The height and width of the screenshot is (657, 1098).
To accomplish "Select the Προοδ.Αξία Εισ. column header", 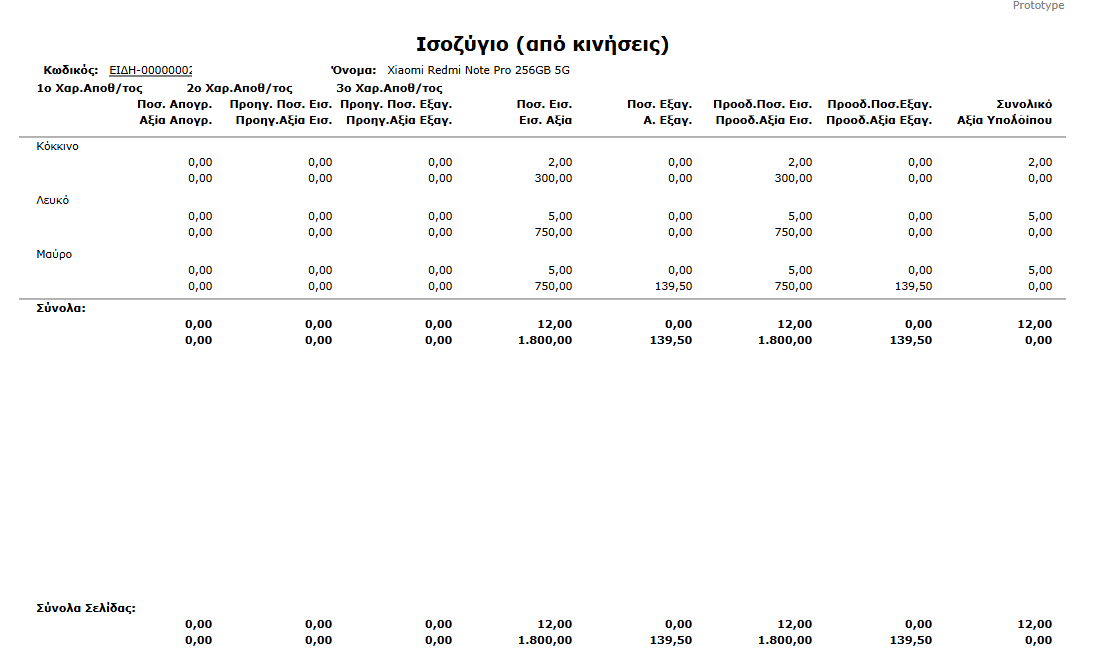I will coord(764,120).
